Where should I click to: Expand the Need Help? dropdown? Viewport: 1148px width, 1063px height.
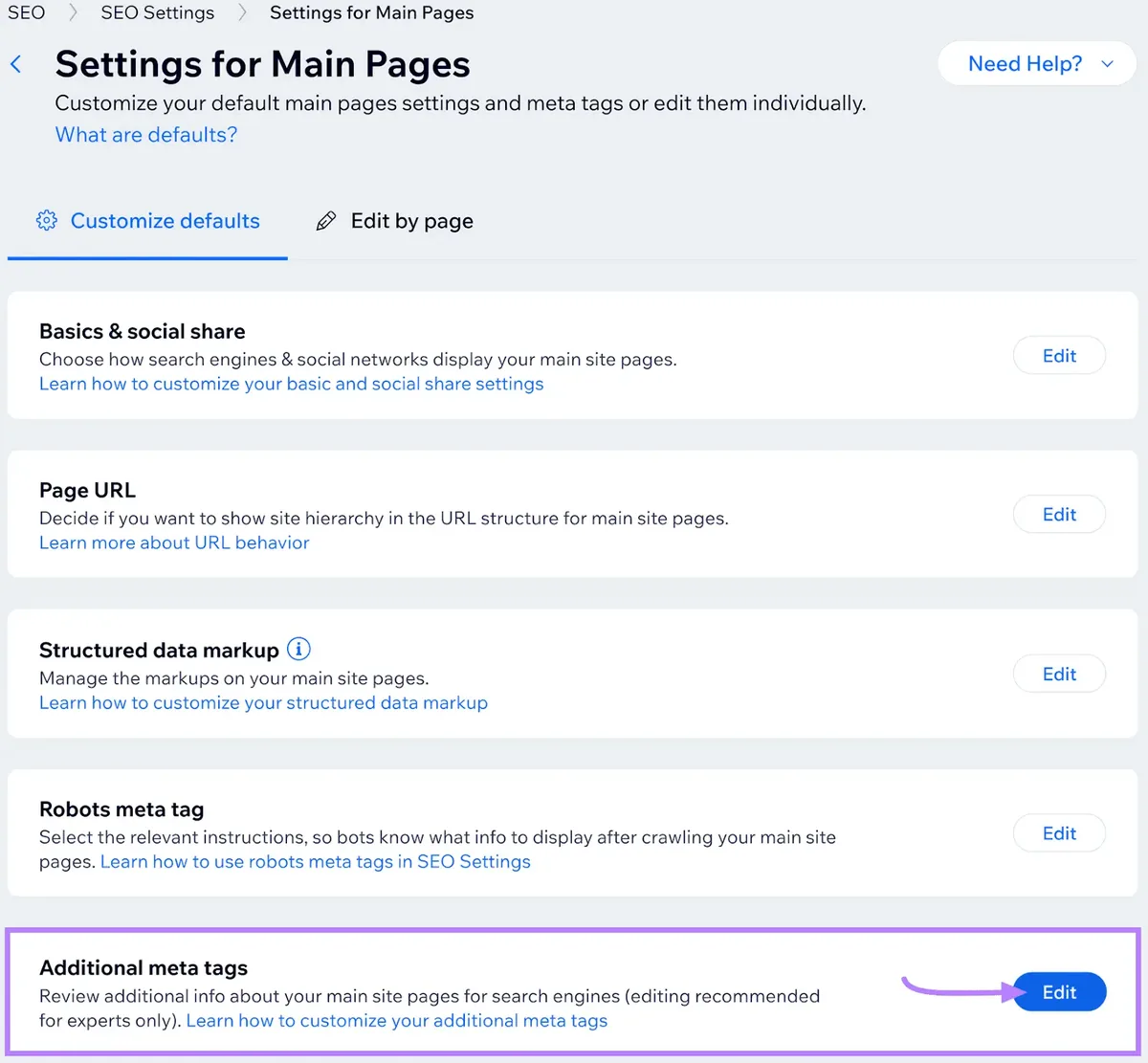click(x=1037, y=64)
